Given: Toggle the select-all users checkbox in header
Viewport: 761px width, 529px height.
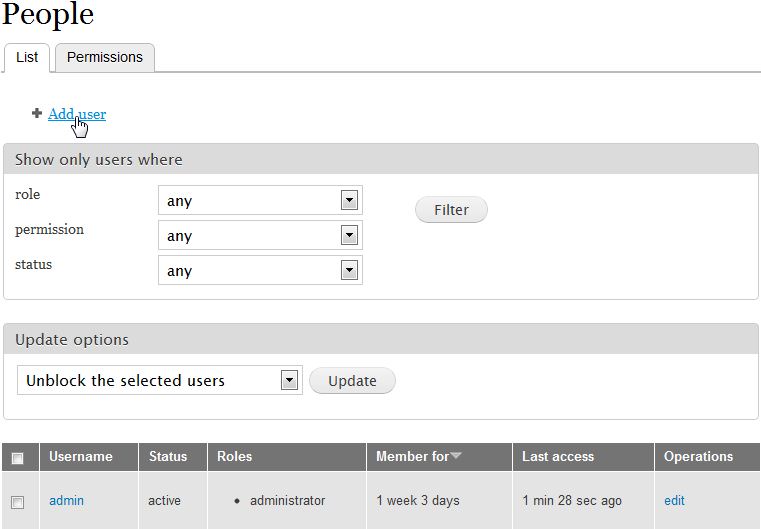Looking at the screenshot, I should (x=18, y=458).
